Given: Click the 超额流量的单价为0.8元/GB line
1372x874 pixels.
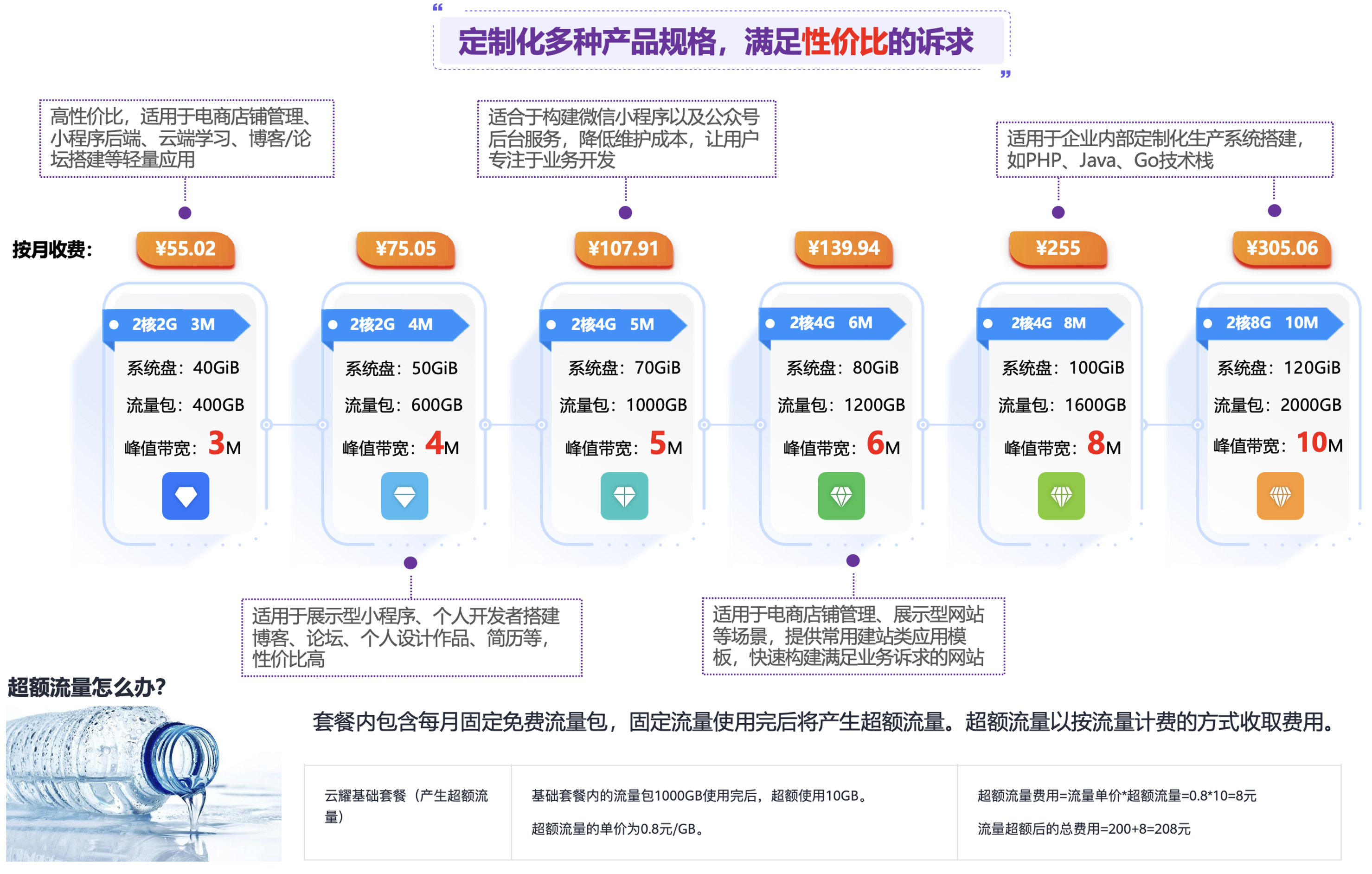Looking at the screenshot, I should coord(618,829).
